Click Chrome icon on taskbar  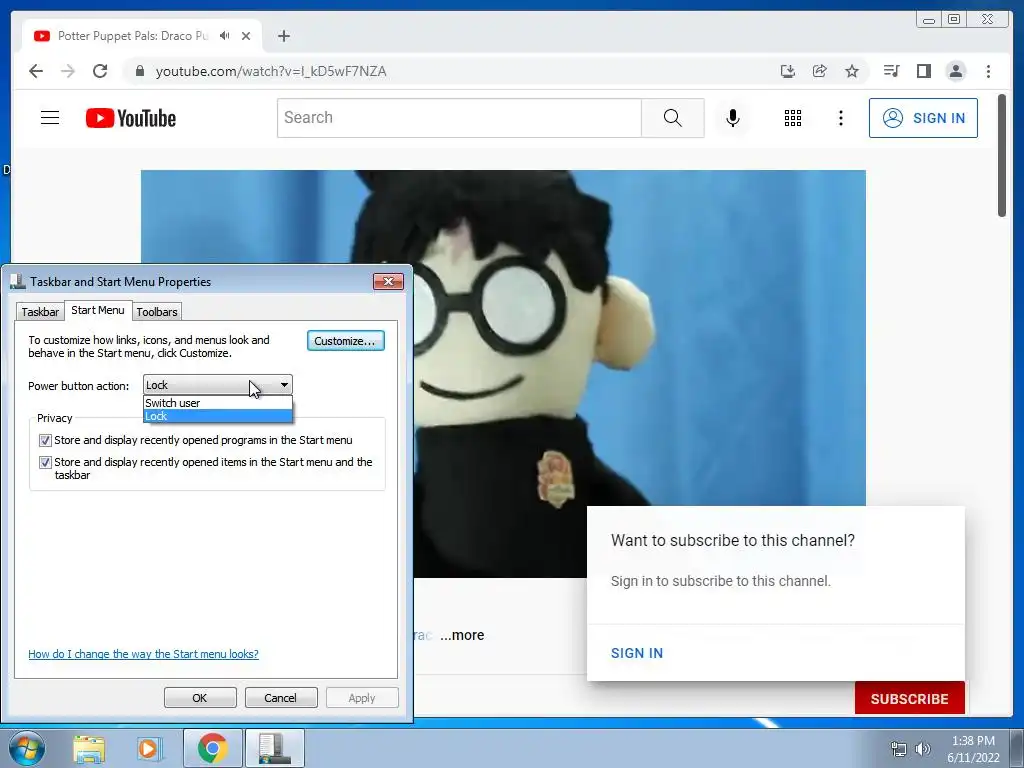[212, 748]
